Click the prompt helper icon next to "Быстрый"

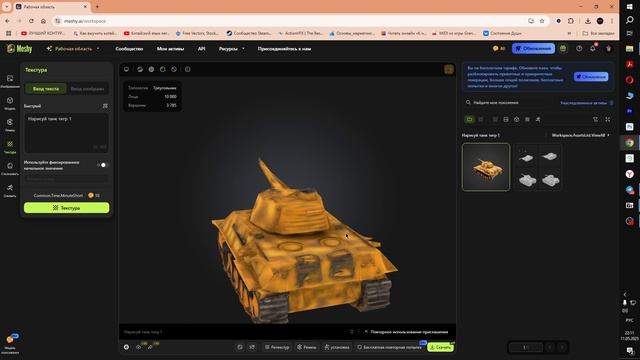(105, 106)
